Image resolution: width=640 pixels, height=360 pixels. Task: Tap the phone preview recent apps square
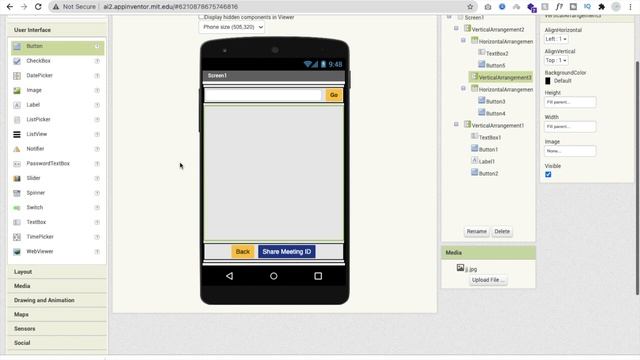tap(318, 276)
